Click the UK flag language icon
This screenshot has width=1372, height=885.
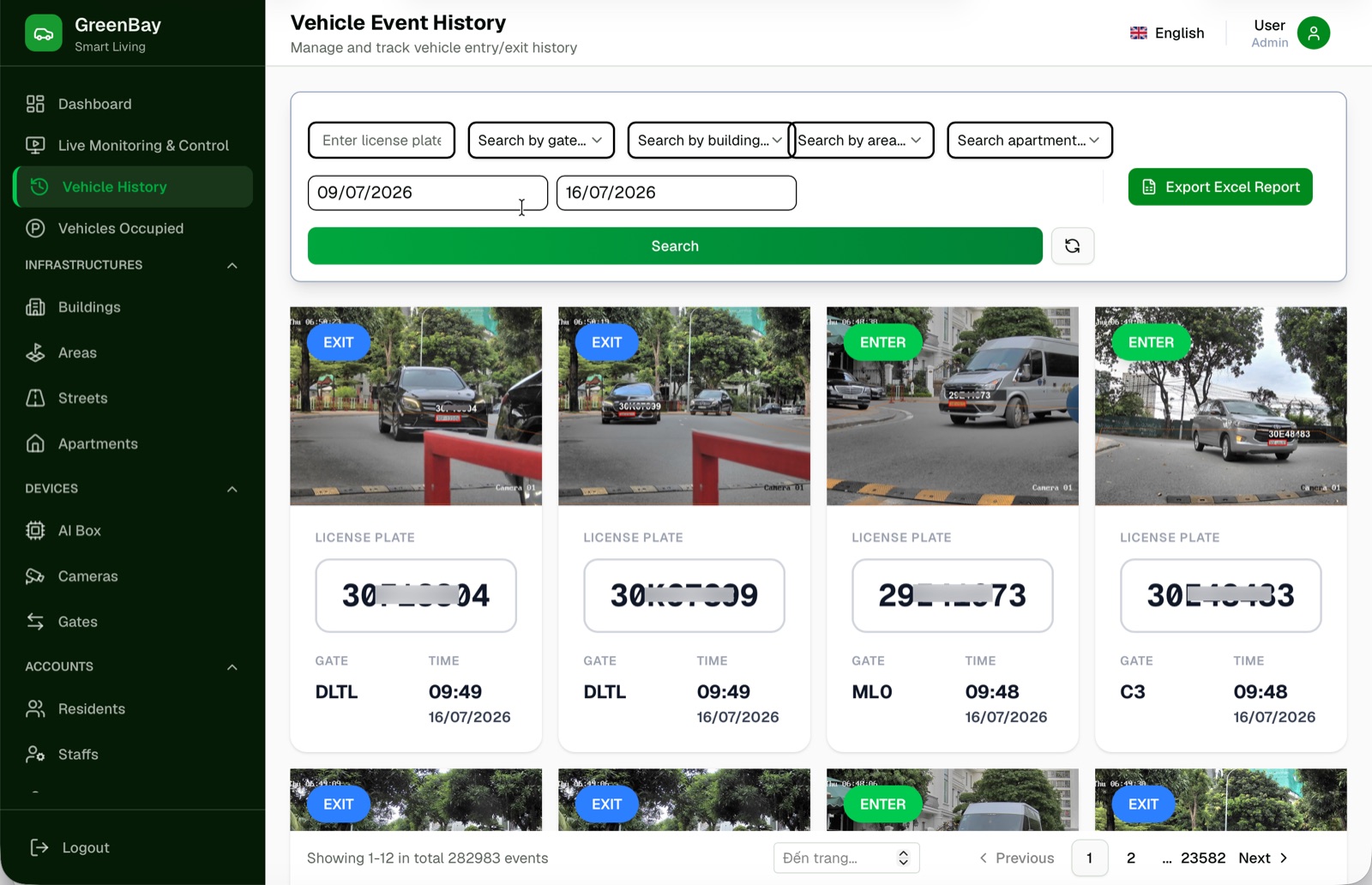(x=1139, y=33)
